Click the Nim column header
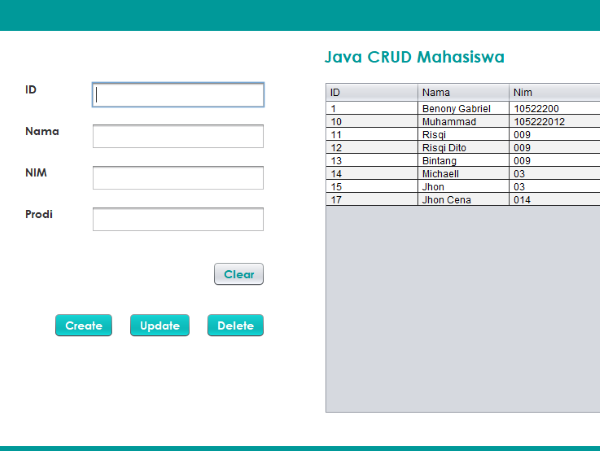This screenshot has height=451, width=600. pos(554,92)
